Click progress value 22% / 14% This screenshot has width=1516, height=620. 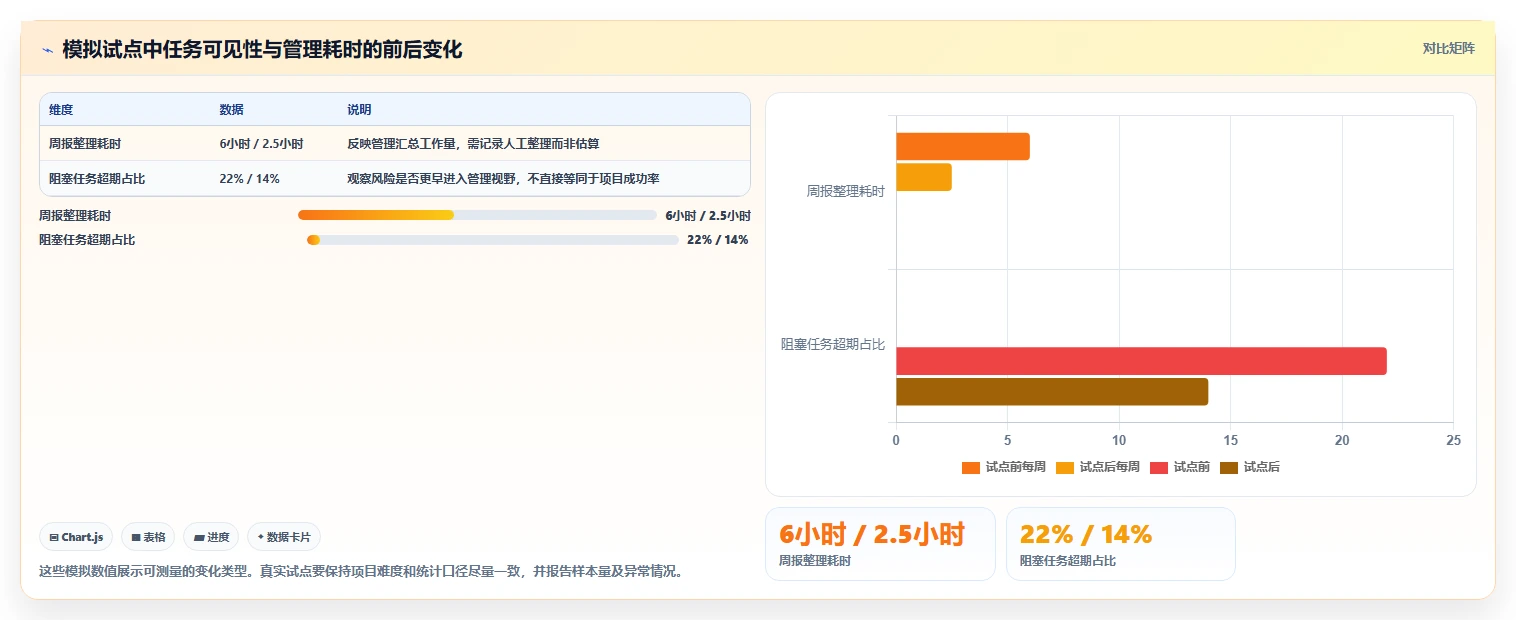718,240
